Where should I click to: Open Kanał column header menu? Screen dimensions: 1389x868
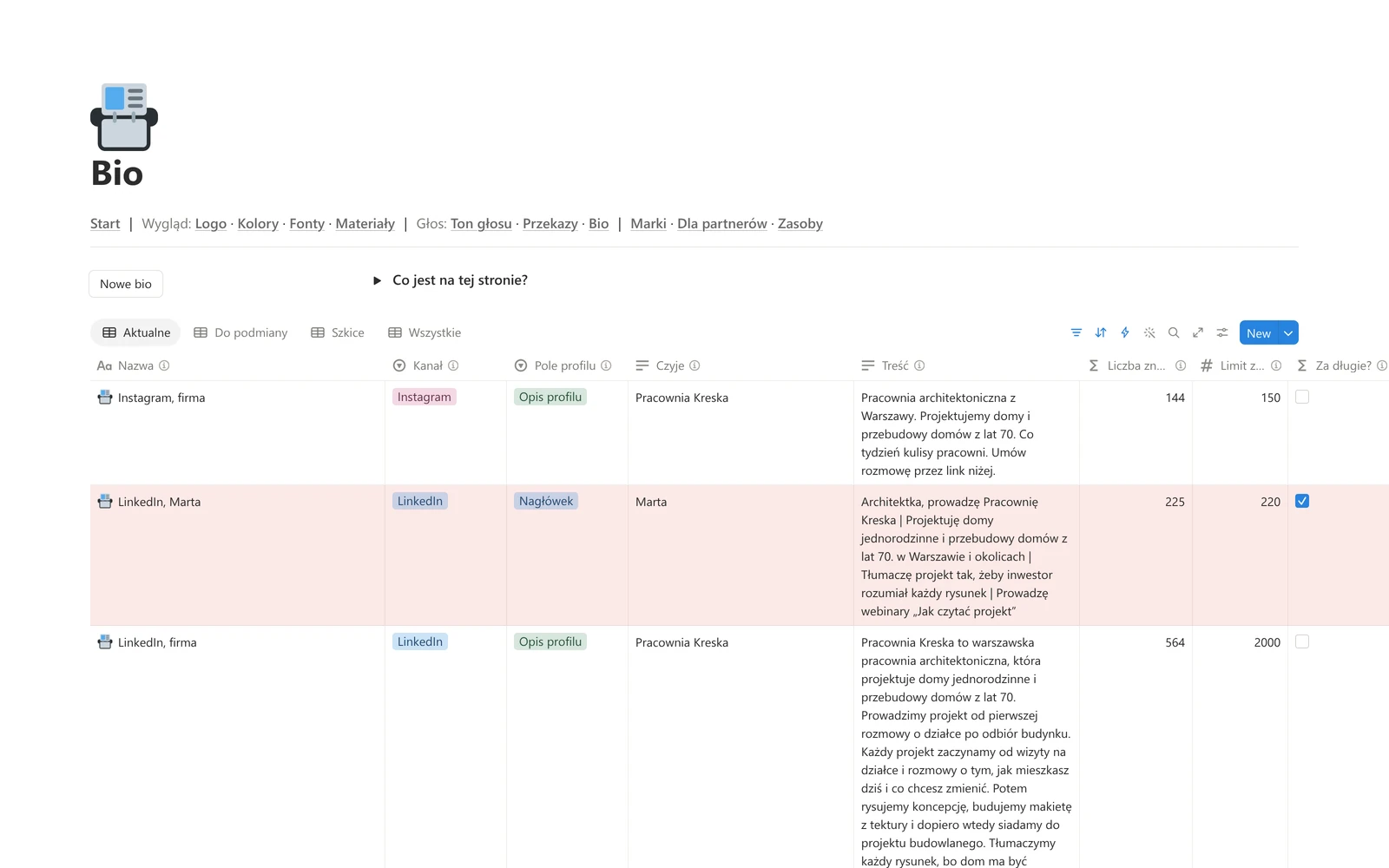[x=425, y=365]
